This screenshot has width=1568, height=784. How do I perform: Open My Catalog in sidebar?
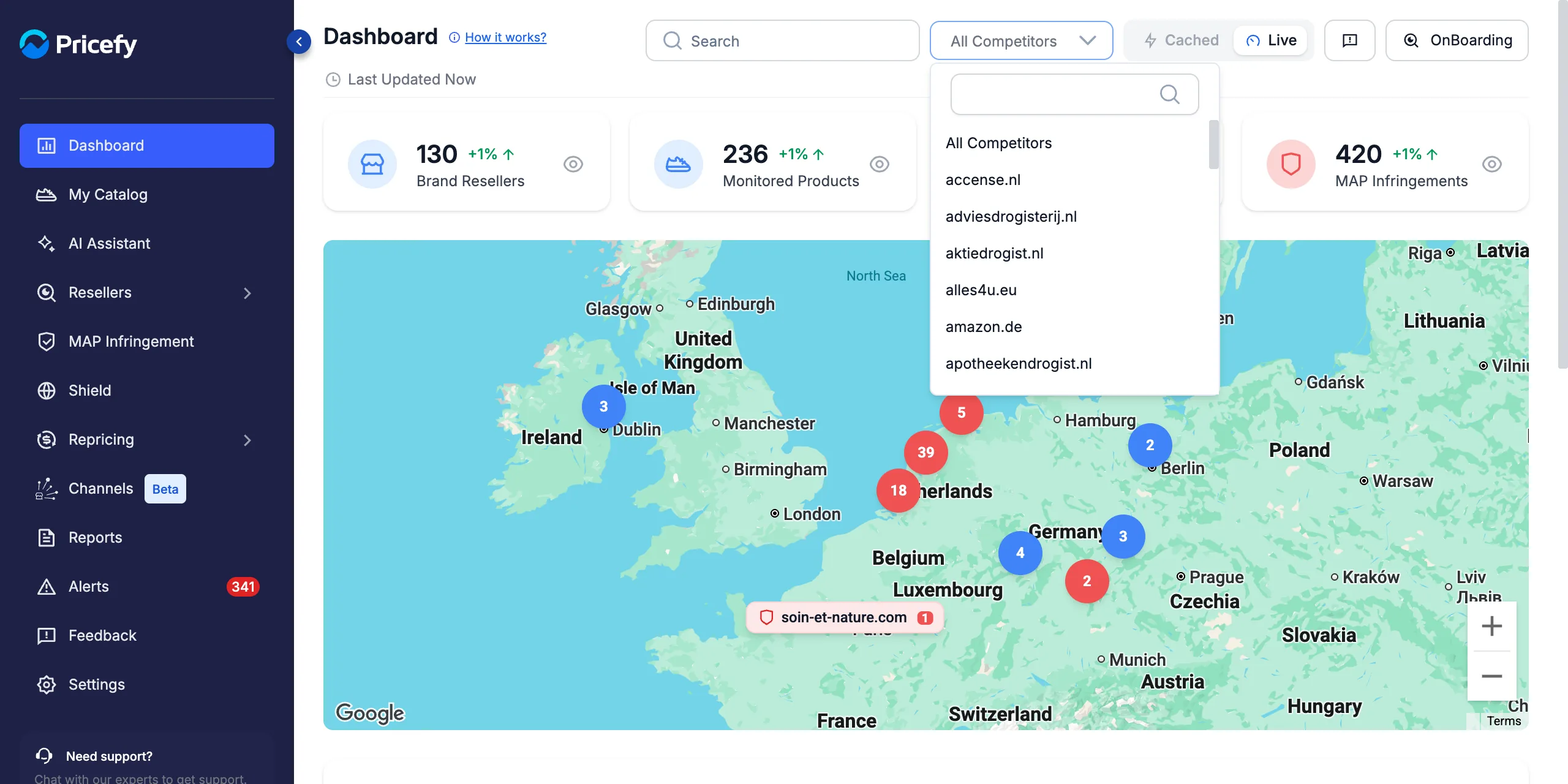(147, 195)
